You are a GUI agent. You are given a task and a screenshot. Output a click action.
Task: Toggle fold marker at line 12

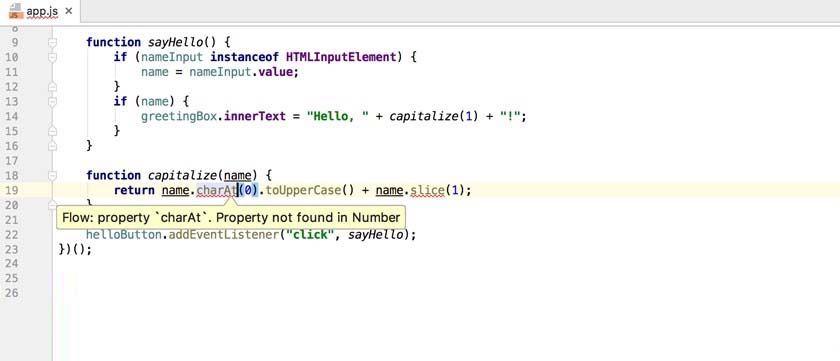(52, 86)
